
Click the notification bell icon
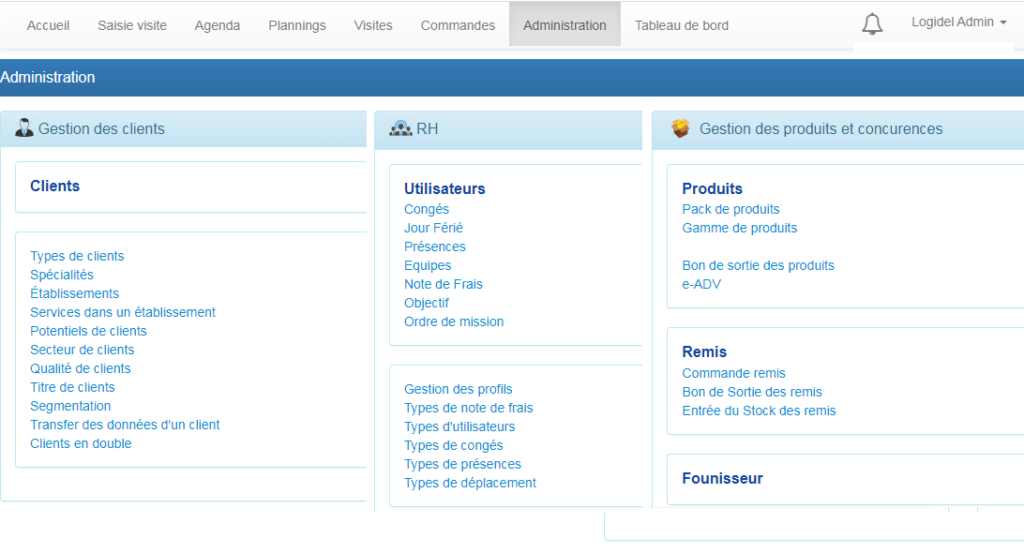tap(872, 25)
